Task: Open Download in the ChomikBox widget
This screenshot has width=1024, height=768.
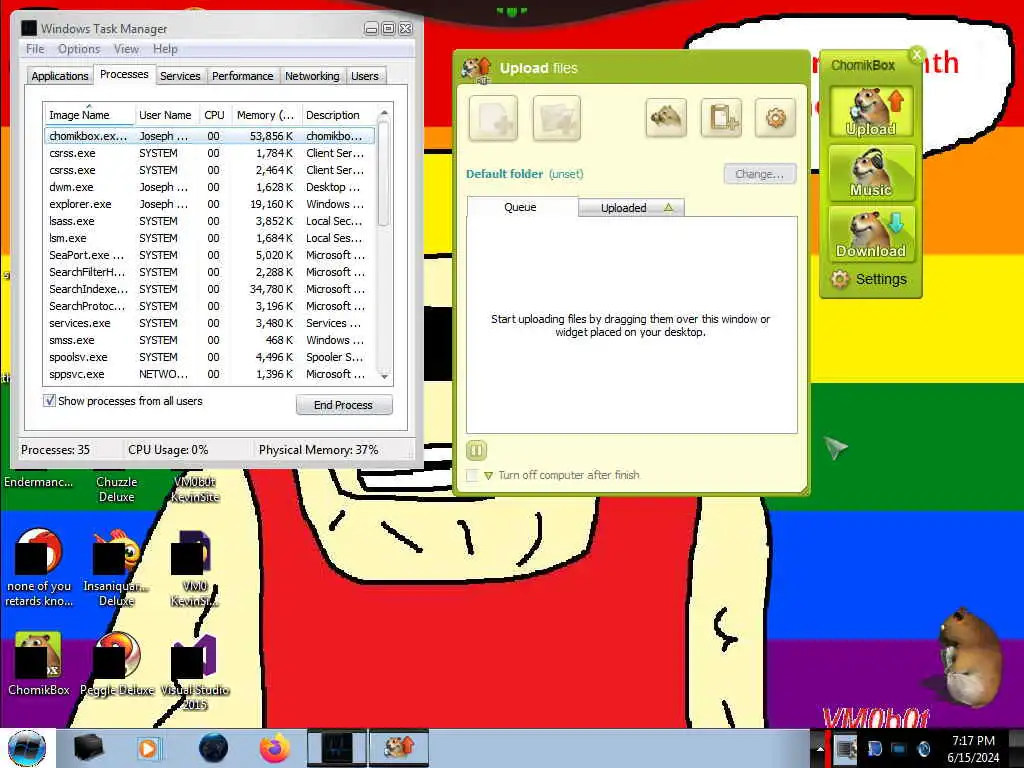Action: [872, 234]
